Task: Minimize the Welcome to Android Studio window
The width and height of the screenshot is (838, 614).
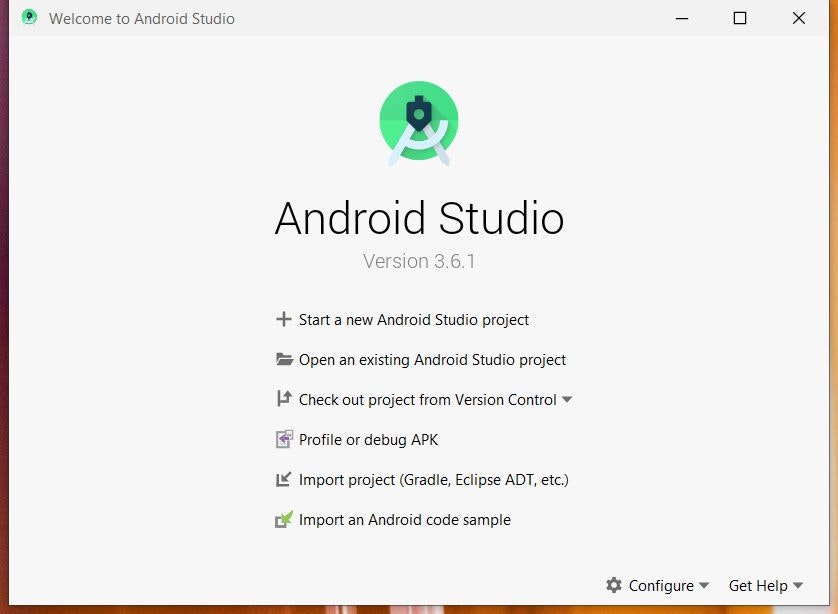Action: 681,18
